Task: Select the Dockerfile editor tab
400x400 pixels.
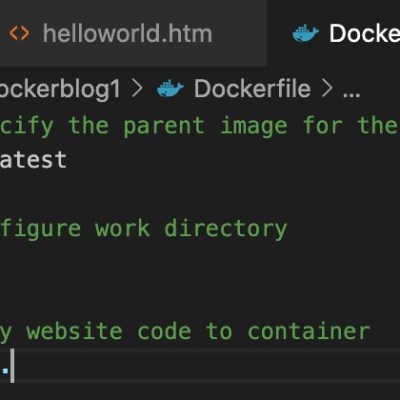Action: [334, 33]
